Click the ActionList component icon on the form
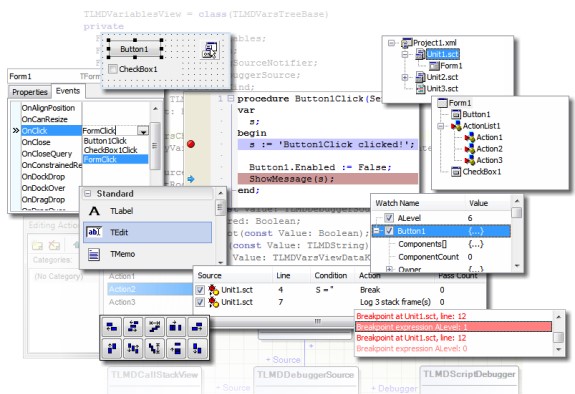The width and height of the screenshot is (575, 394). pos(210,50)
